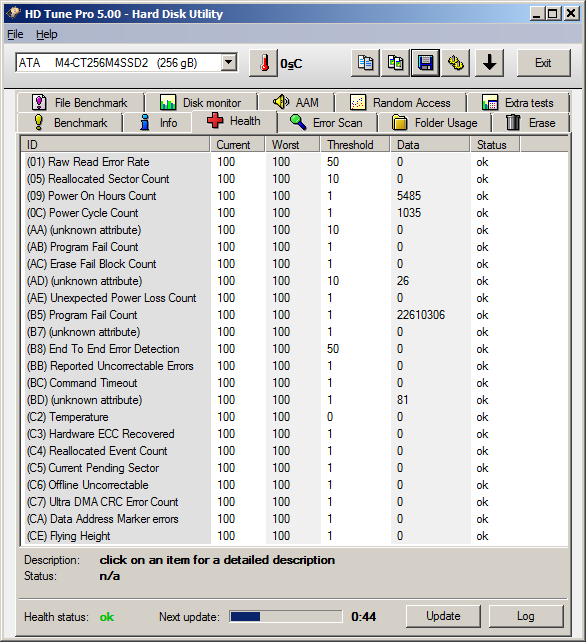586x642 pixels.
Task: Switch to the Extra tests tab
Action: (518, 102)
